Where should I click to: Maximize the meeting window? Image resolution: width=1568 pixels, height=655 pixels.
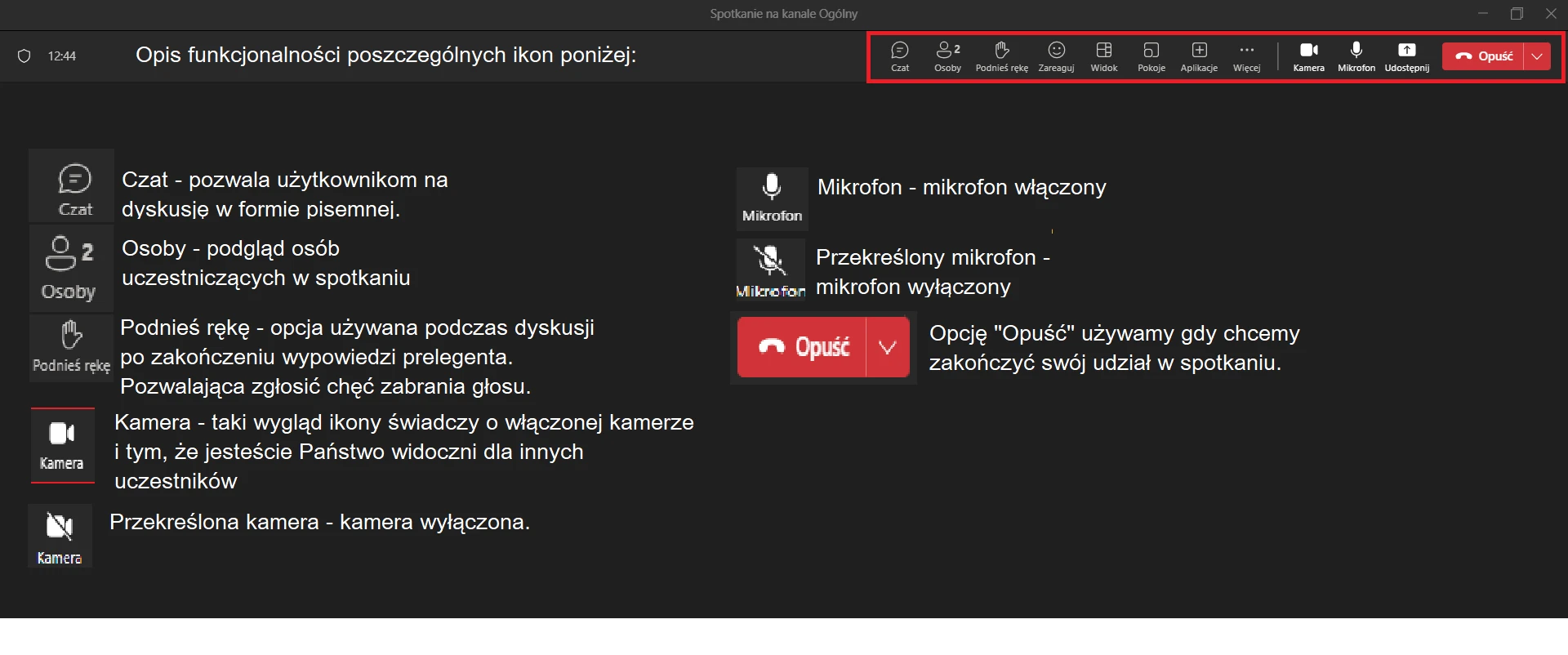pyautogui.click(x=1517, y=14)
